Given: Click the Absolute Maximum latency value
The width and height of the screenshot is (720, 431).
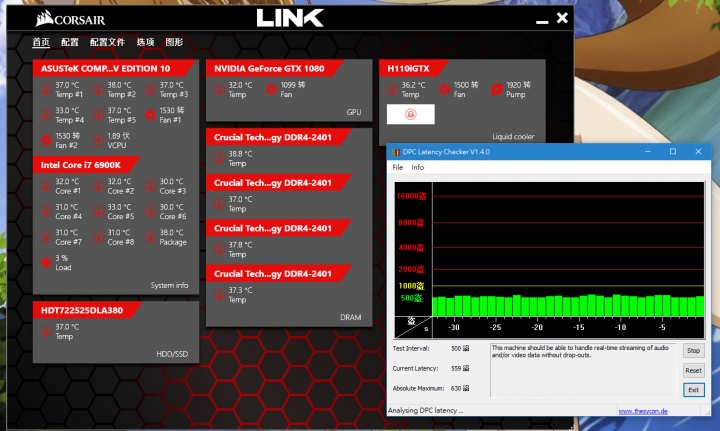Looking at the screenshot, I should point(460,388).
